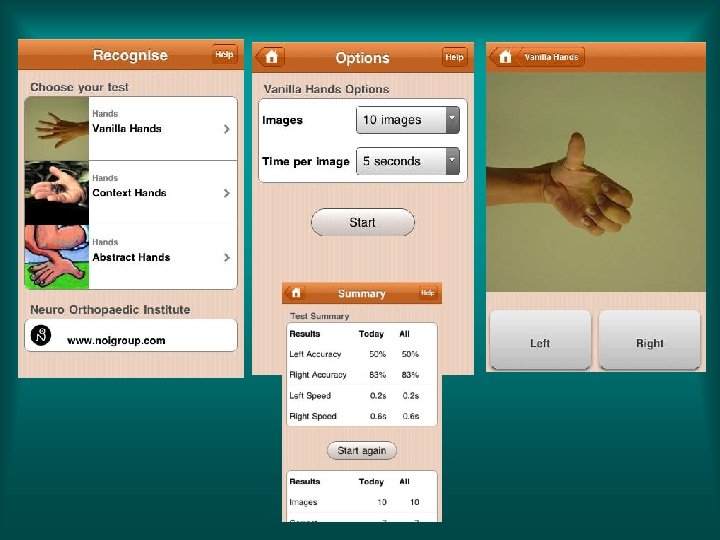Click the chevron on the Vanilla Hands row

226,129
